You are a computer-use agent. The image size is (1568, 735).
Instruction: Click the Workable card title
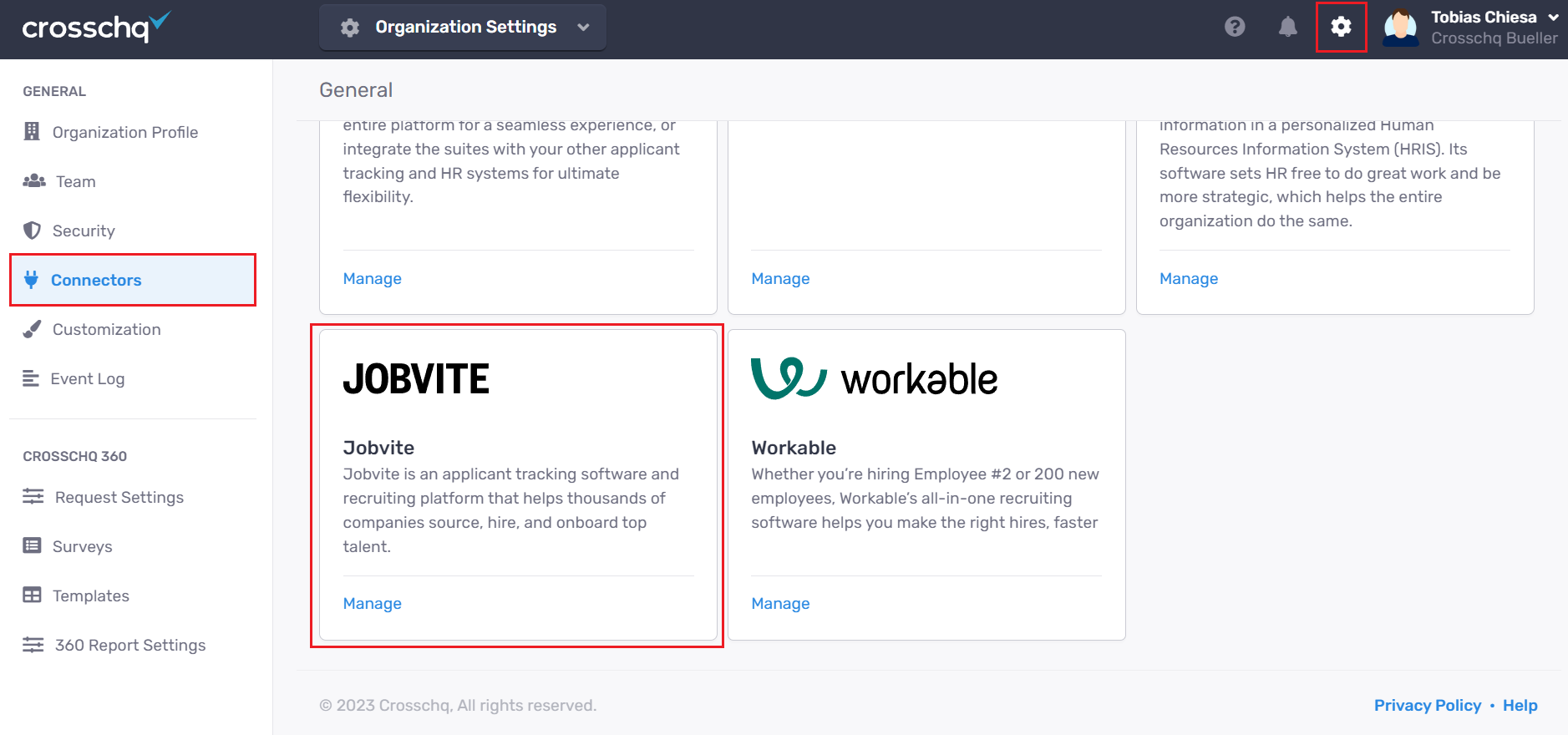[794, 448]
